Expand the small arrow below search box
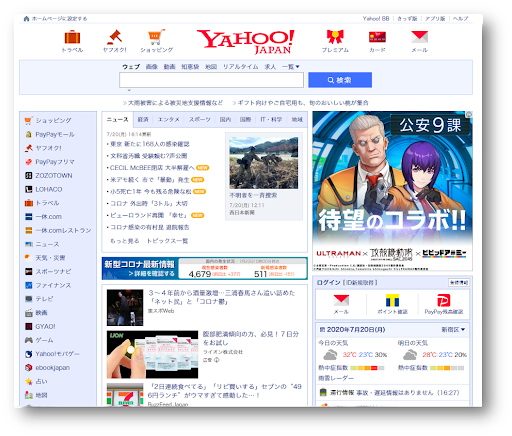512x436 pixels. coord(129,90)
